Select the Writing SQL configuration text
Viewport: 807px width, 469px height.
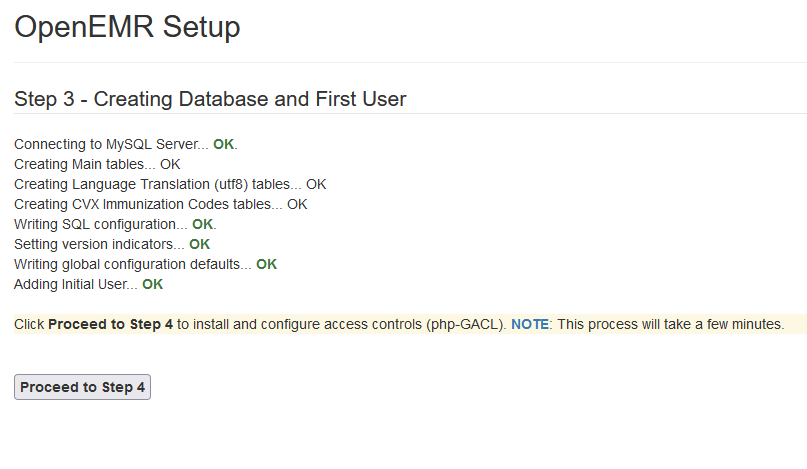[100, 224]
